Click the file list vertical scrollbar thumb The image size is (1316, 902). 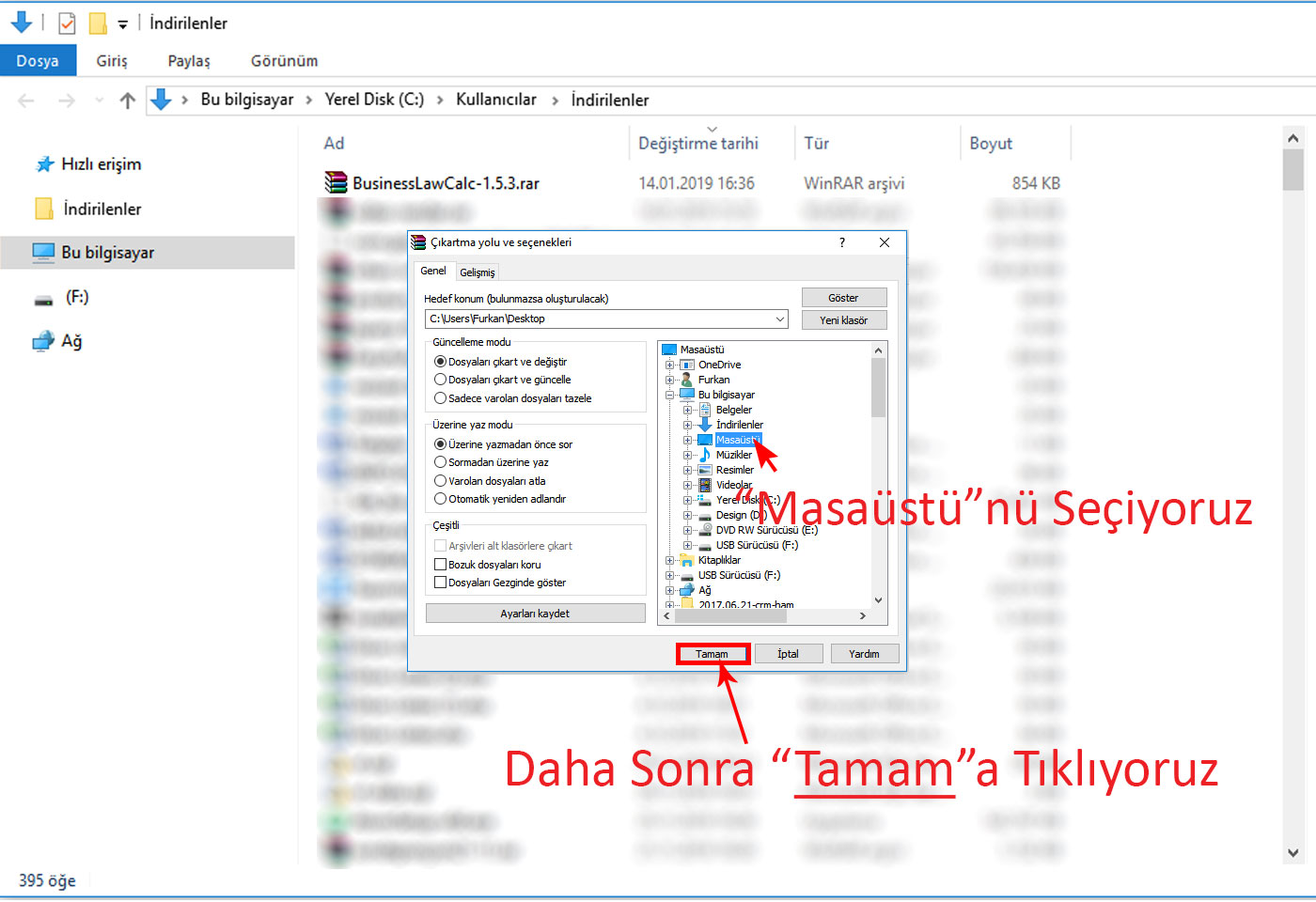point(1293,170)
